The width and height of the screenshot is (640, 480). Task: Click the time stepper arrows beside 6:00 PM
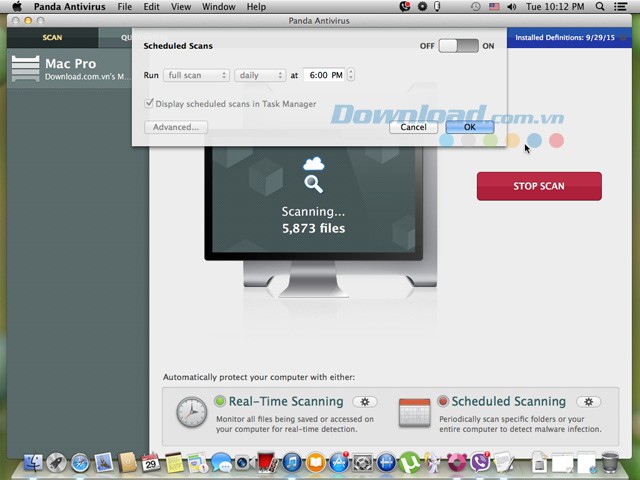(x=351, y=75)
